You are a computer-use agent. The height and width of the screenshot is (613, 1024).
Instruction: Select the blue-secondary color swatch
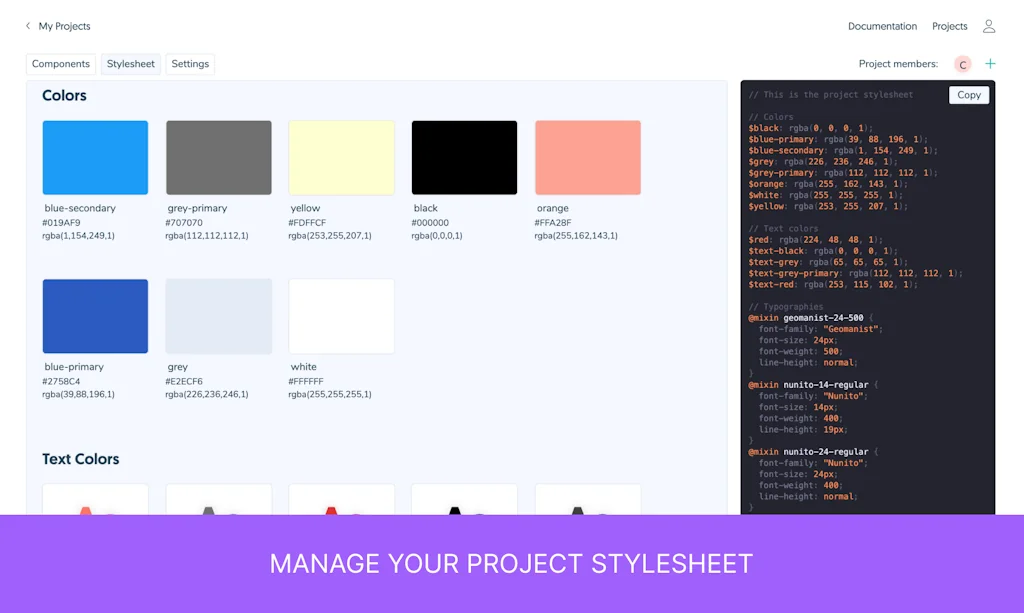(x=95, y=158)
